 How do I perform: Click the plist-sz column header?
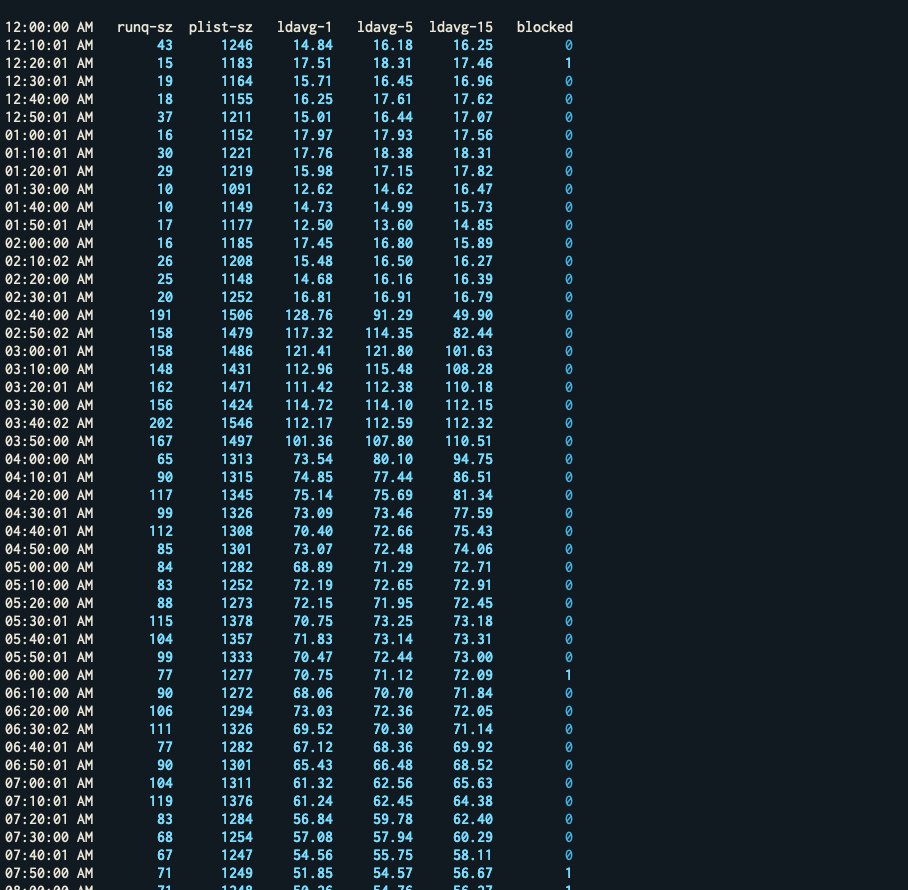tap(221, 27)
